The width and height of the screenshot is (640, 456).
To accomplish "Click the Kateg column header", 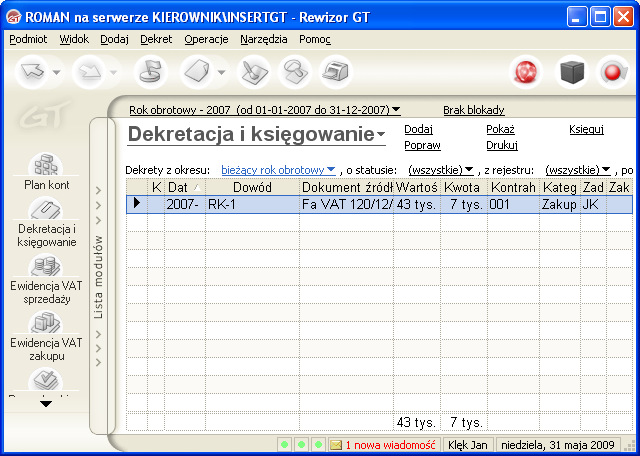I will point(560,187).
